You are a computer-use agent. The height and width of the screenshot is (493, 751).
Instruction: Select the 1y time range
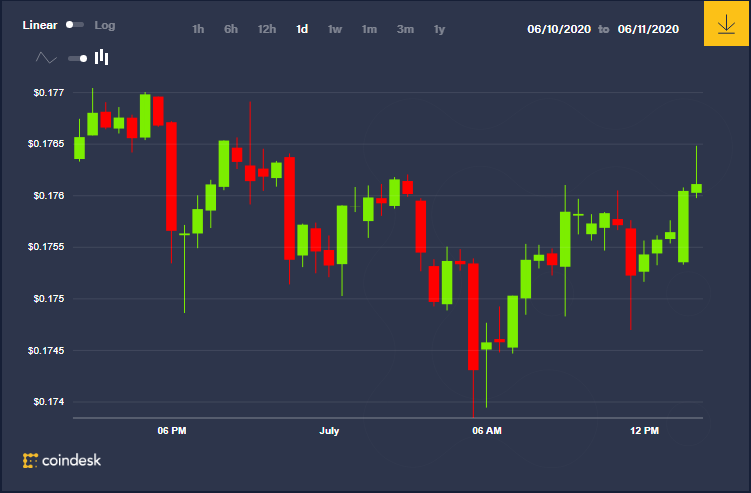pyautogui.click(x=439, y=30)
